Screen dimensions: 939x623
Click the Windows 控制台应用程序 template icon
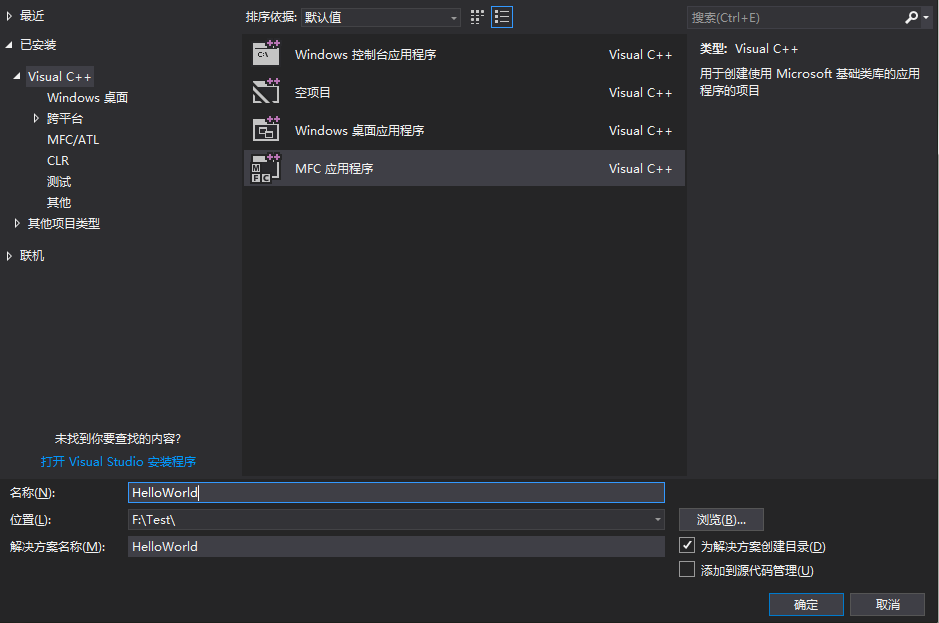tap(264, 54)
